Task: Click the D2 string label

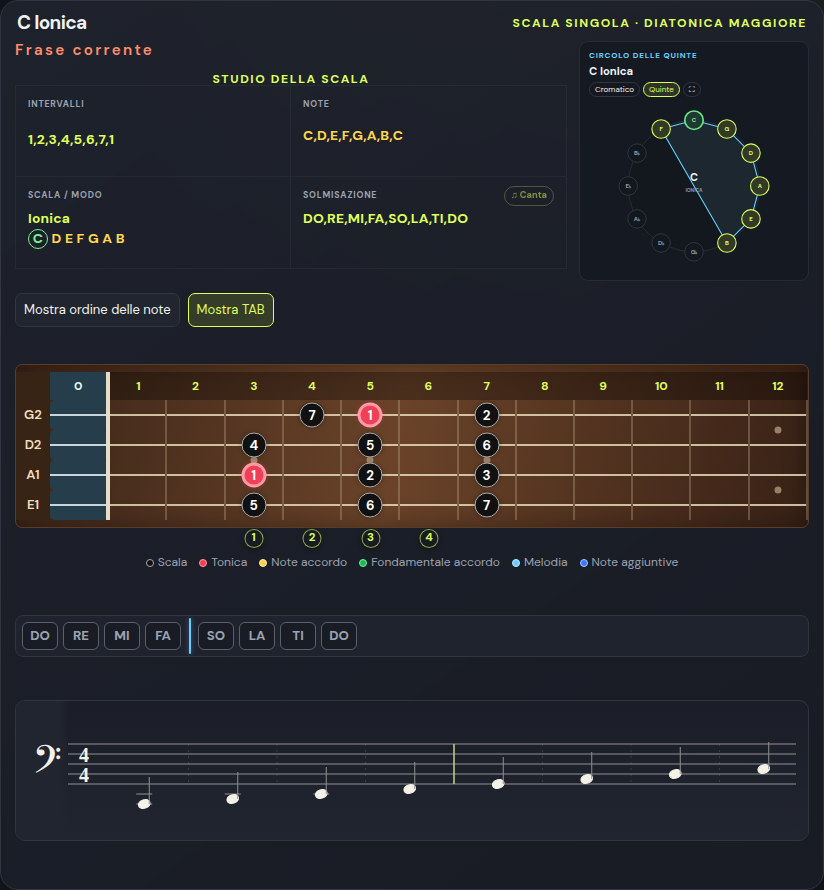Action: point(33,445)
